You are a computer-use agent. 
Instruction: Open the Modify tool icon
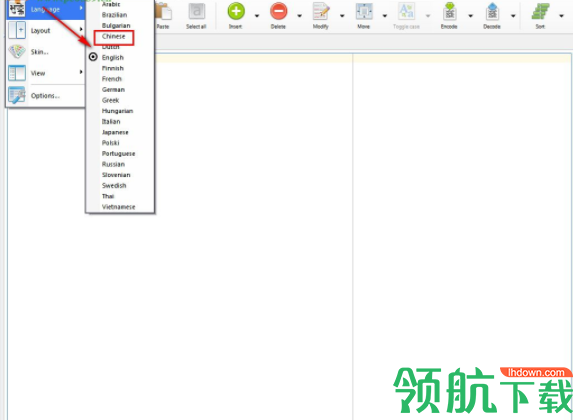[x=321, y=11]
